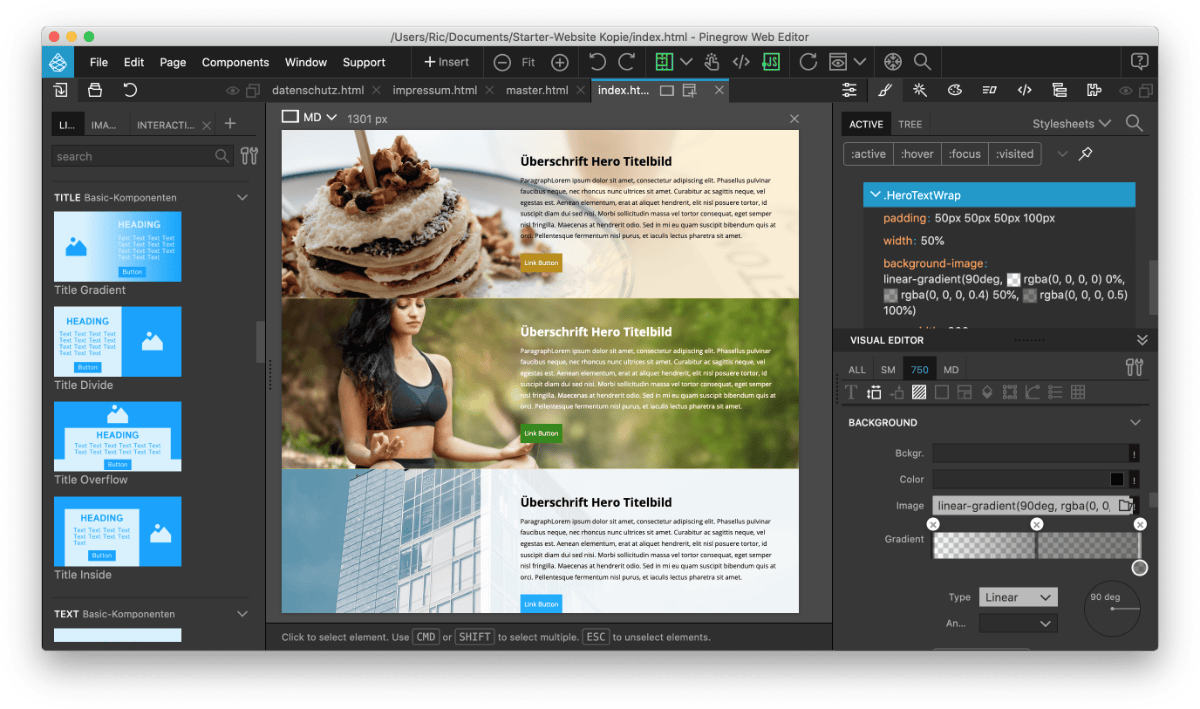
Task: Open the Support menu
Action: point(364,62)
